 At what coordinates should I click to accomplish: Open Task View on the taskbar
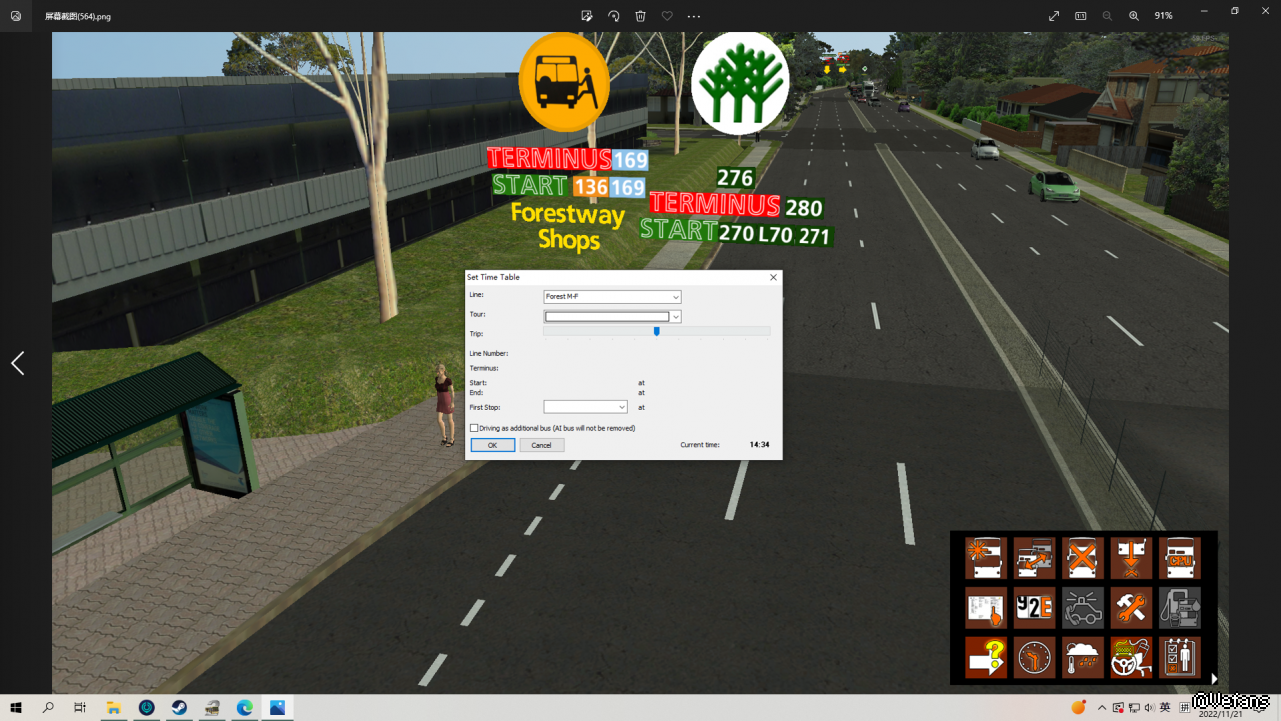80,708
